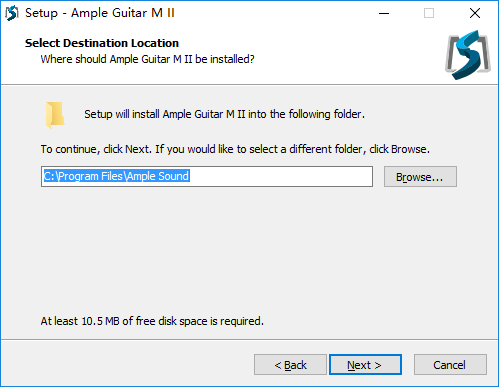Click the yellow folder icon

[55, 115]
